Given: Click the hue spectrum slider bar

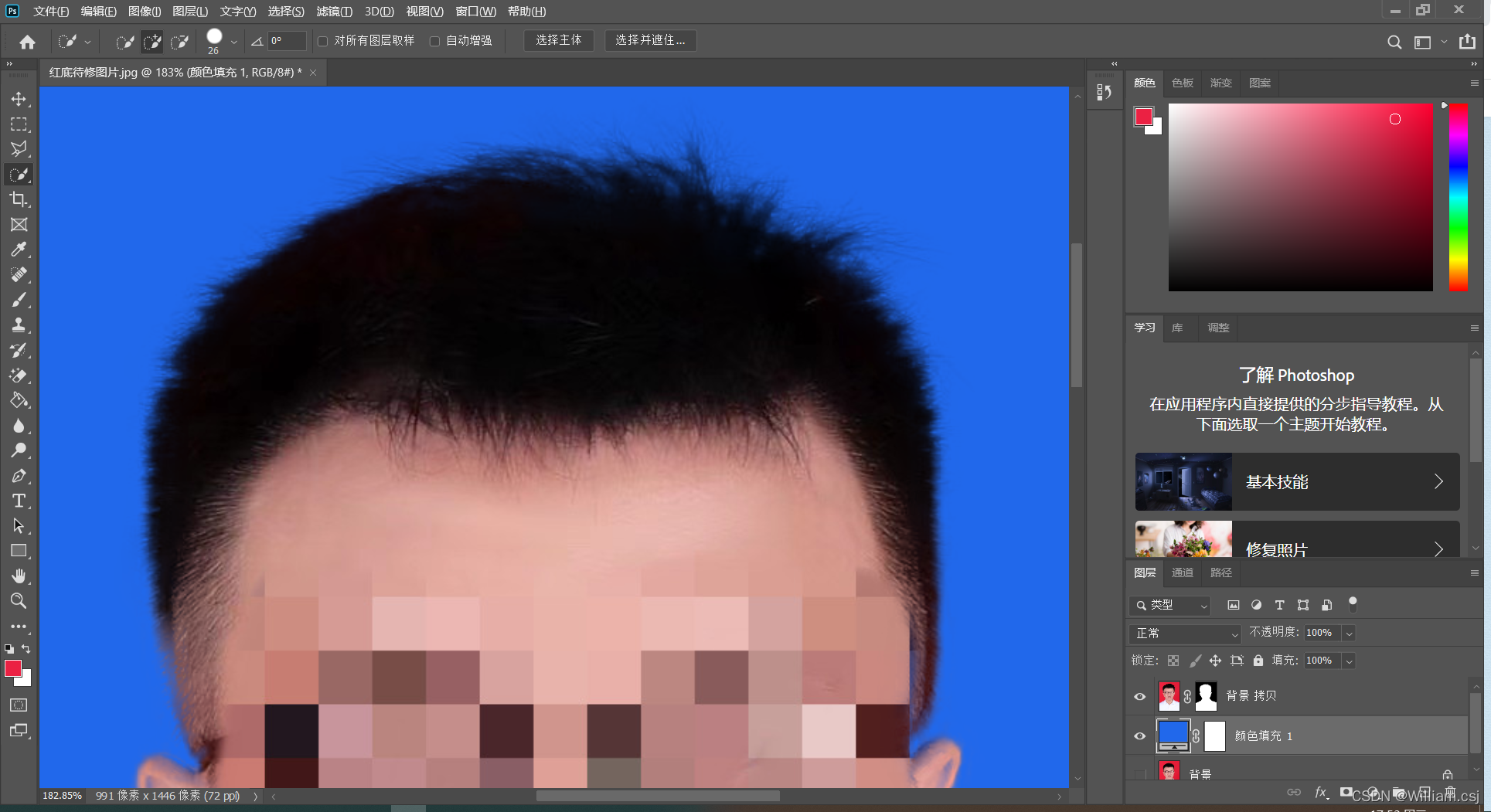Looking at the screenshot, I should (1458, 197).
